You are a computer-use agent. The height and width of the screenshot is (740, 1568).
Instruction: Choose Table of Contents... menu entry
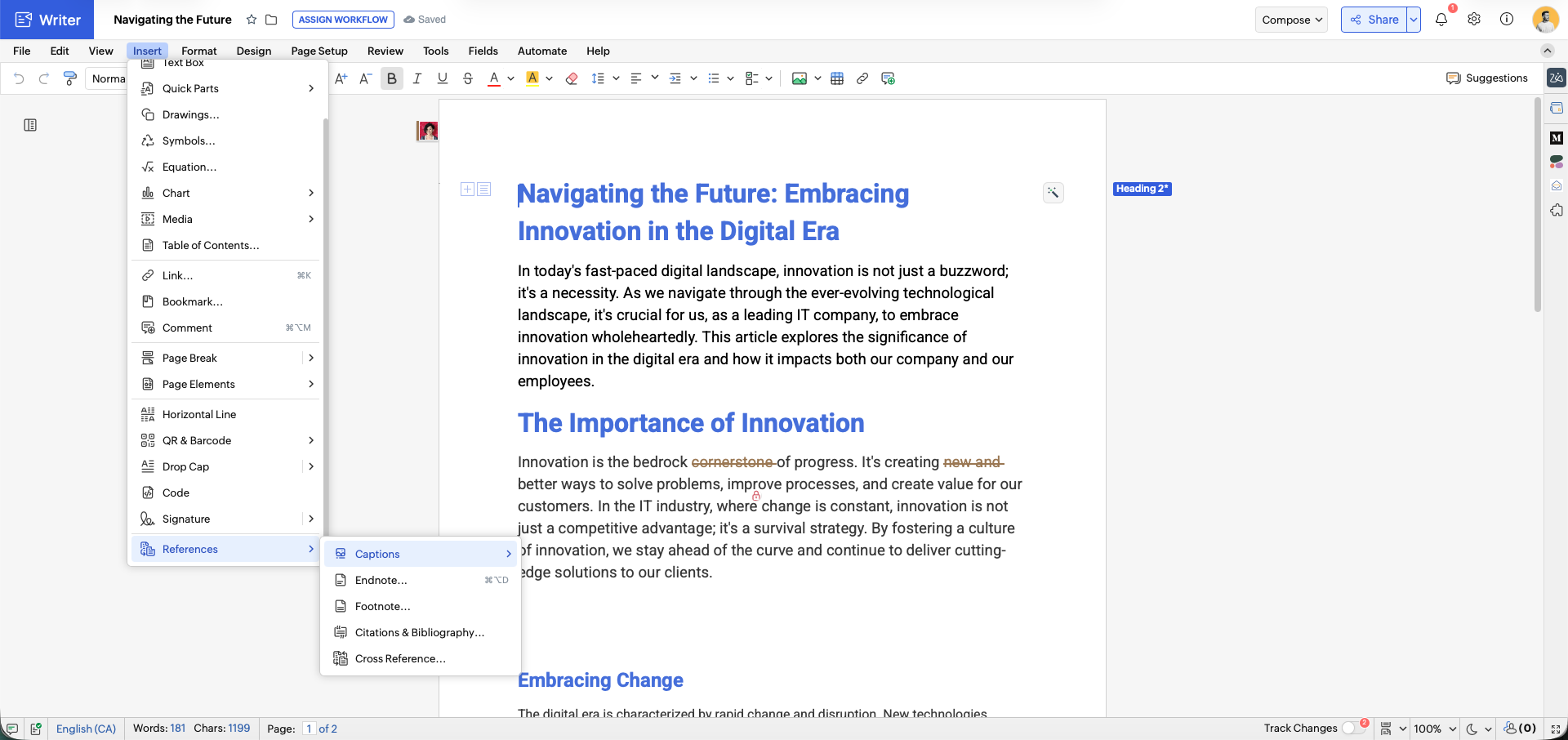pyautogui.click(x=211, y=245)
